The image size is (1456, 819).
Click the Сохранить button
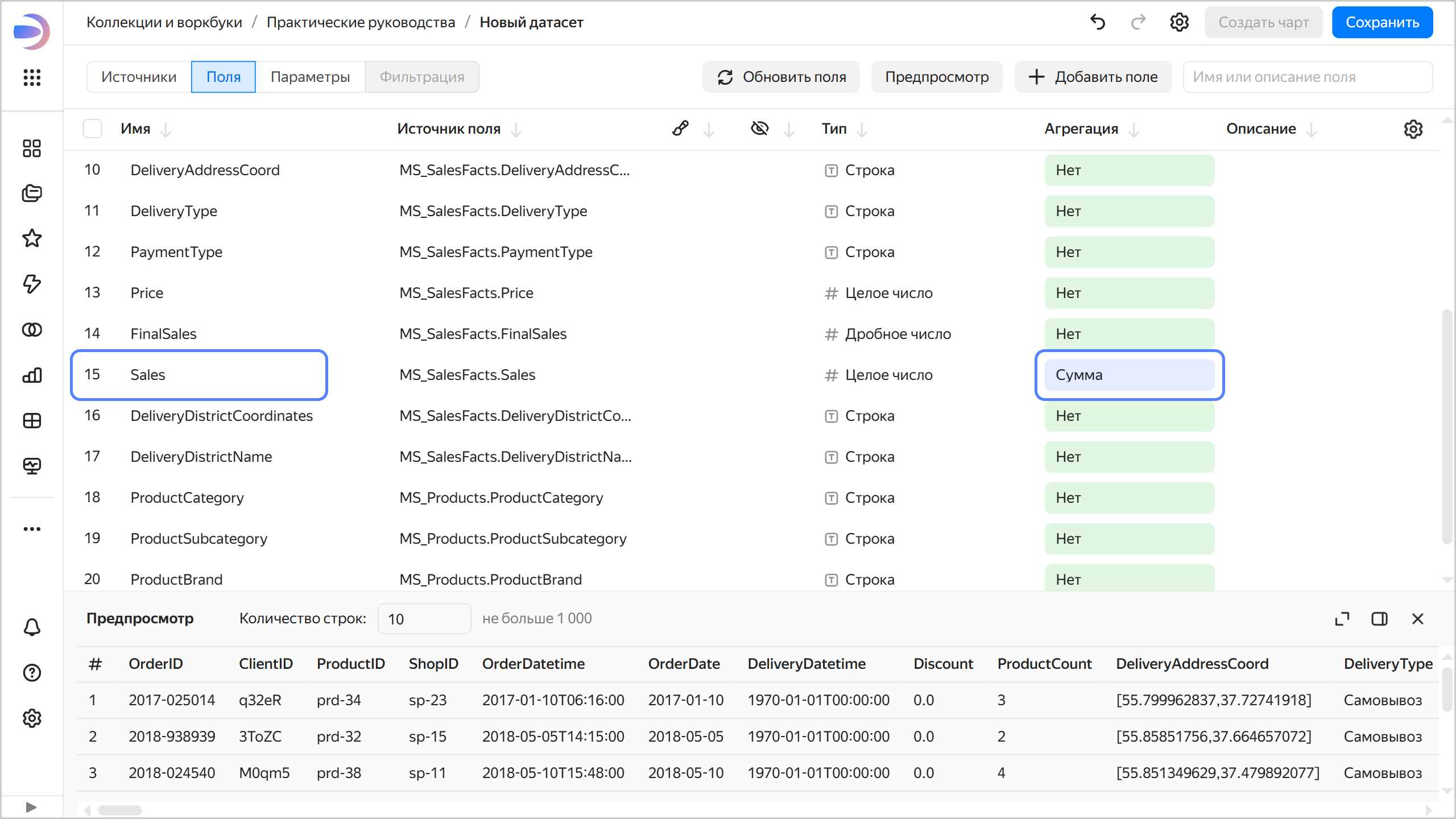(1382, 22)
